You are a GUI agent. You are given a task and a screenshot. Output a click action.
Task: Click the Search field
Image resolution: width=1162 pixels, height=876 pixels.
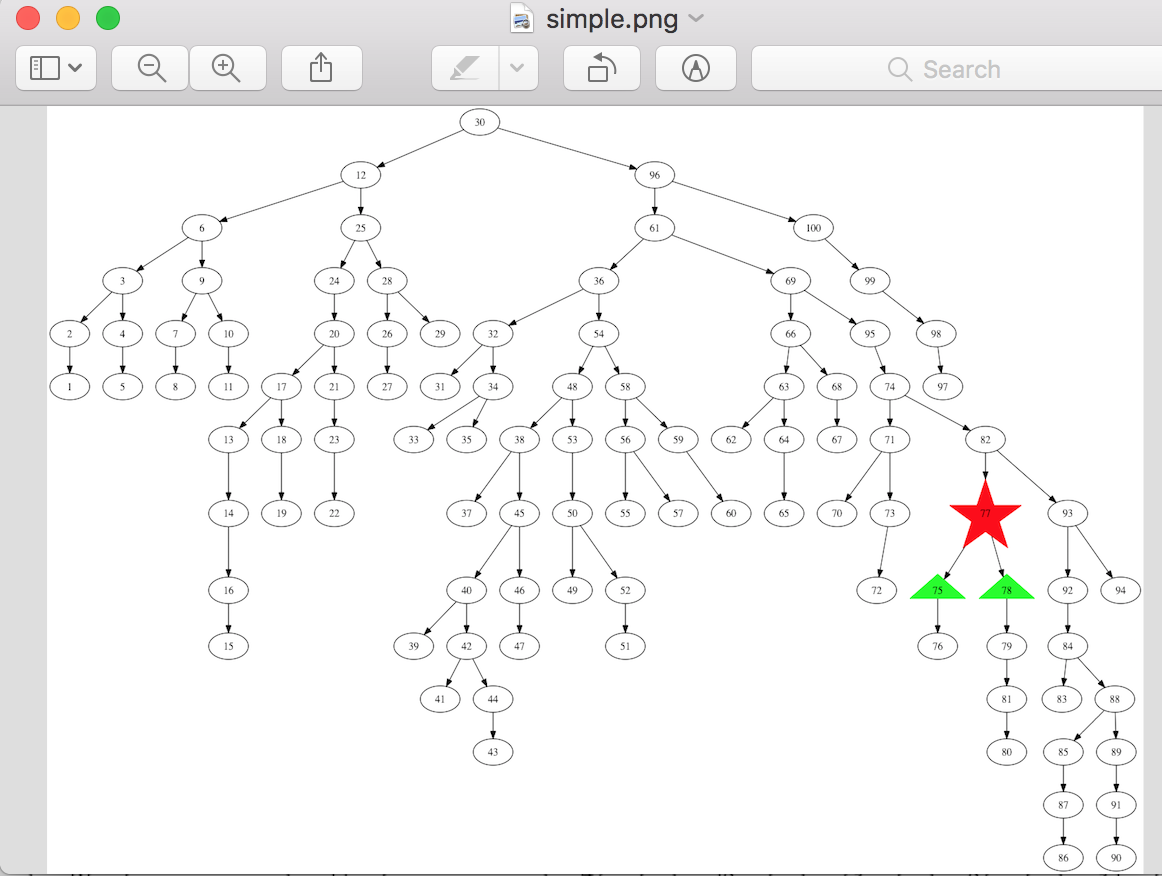click(955, 69)
